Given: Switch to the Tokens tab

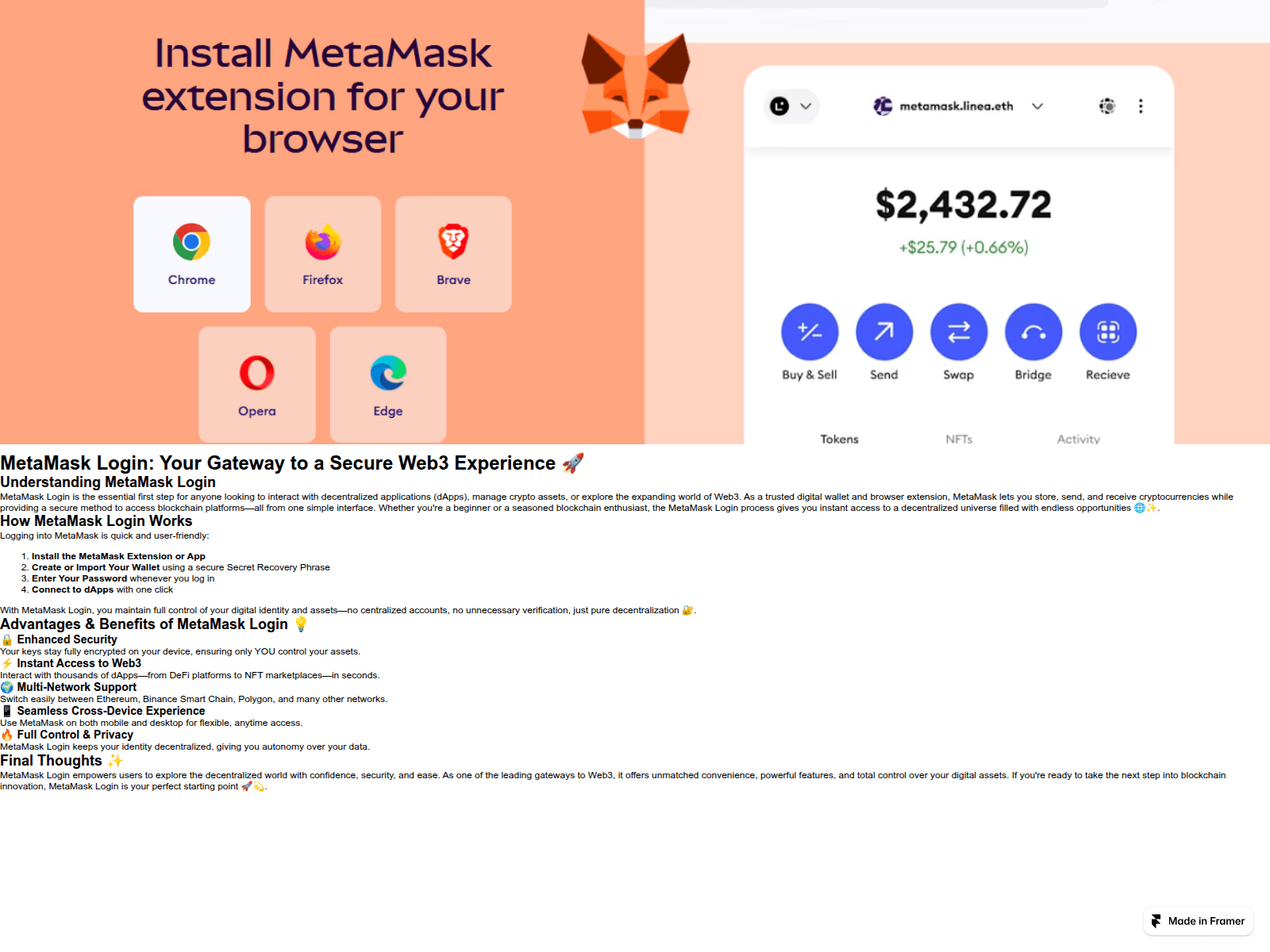Looking at the screenshot, I should tap(840, 439).
